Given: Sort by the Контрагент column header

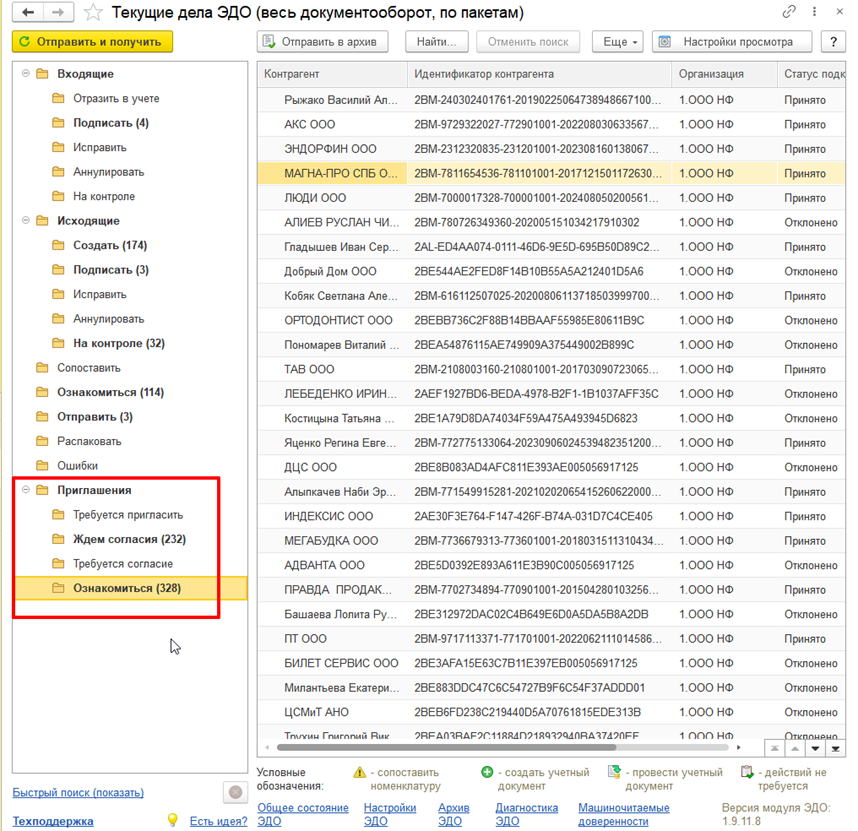Looking at the screenshot, I should tap(332, 74).
